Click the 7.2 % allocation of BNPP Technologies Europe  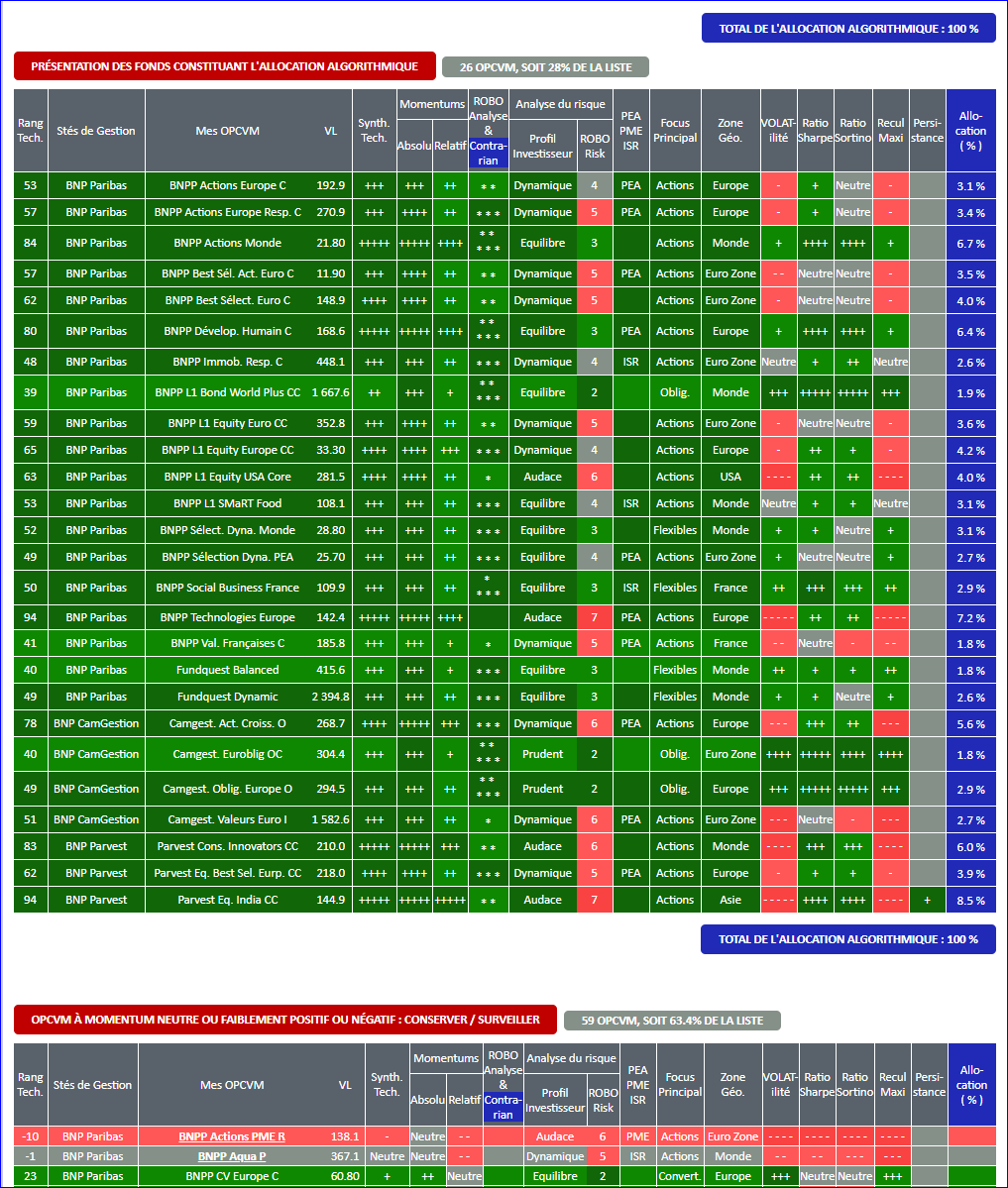point(971,617)
